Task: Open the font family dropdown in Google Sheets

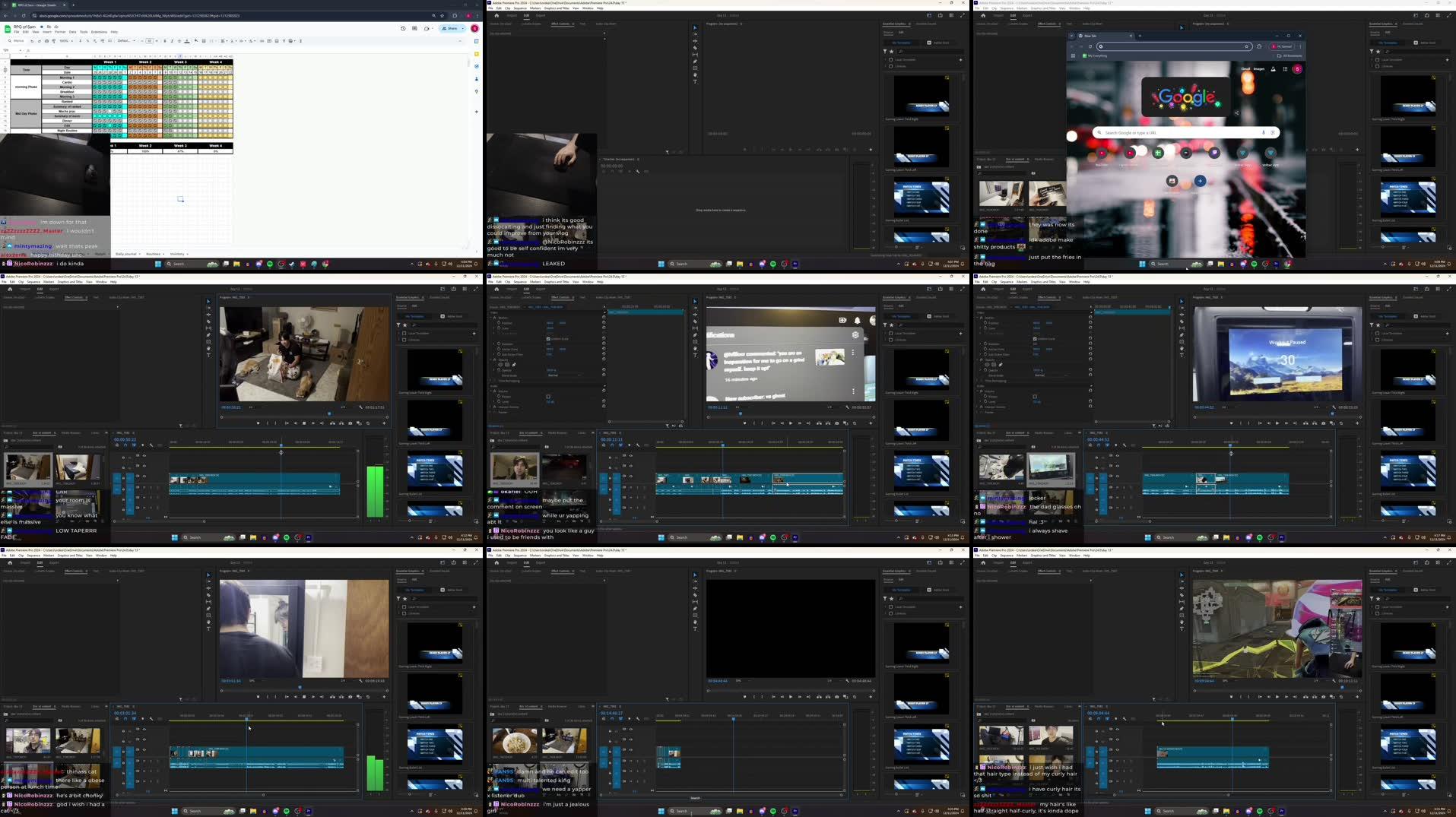Action: tap(126, 41)
